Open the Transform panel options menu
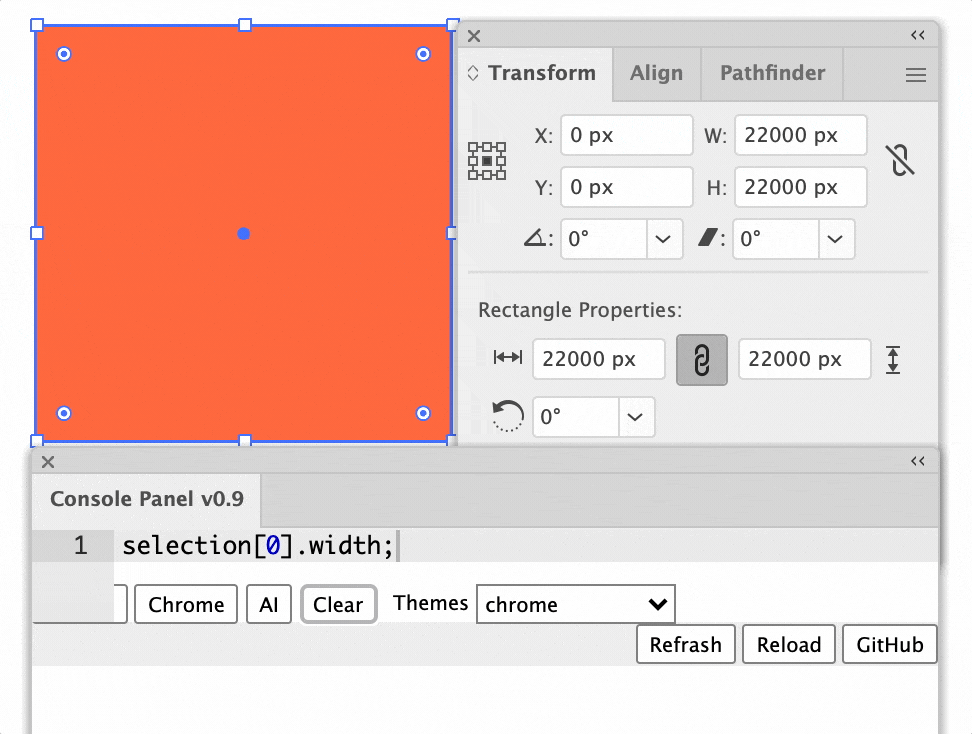 [x=916, y=75]
